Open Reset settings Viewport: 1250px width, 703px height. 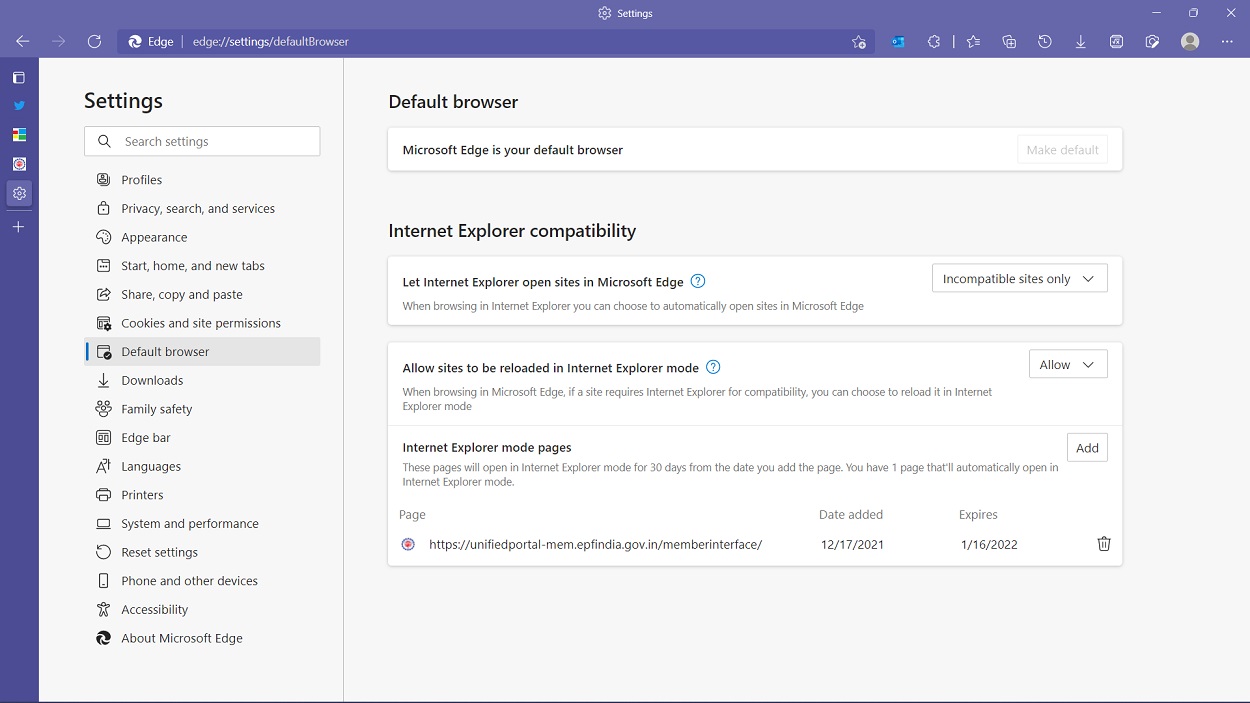(x=202, y=553)
